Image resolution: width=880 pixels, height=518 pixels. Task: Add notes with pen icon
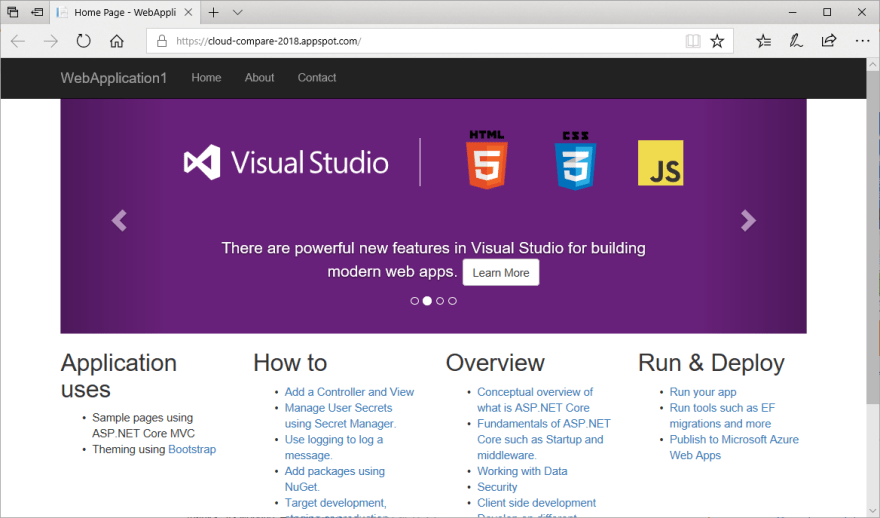pyautogui.click(x=795, y=41)
